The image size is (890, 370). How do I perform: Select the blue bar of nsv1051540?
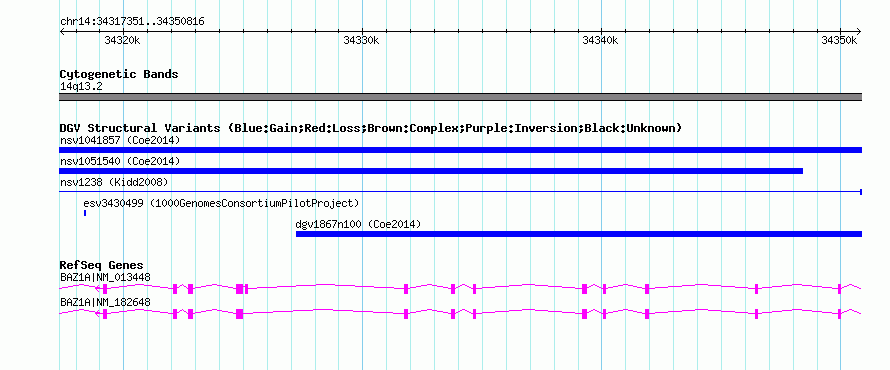tap(431, 171)
